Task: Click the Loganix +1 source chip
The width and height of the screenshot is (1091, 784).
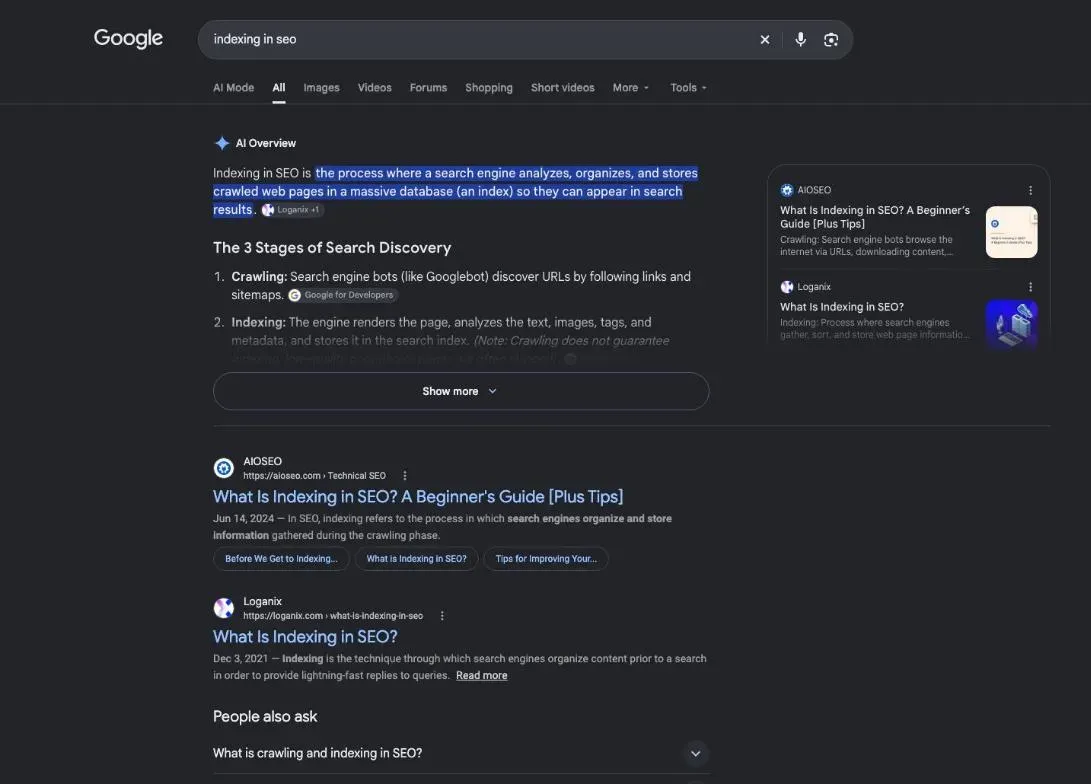Action: pyautogui.click(x=292, y=210)
